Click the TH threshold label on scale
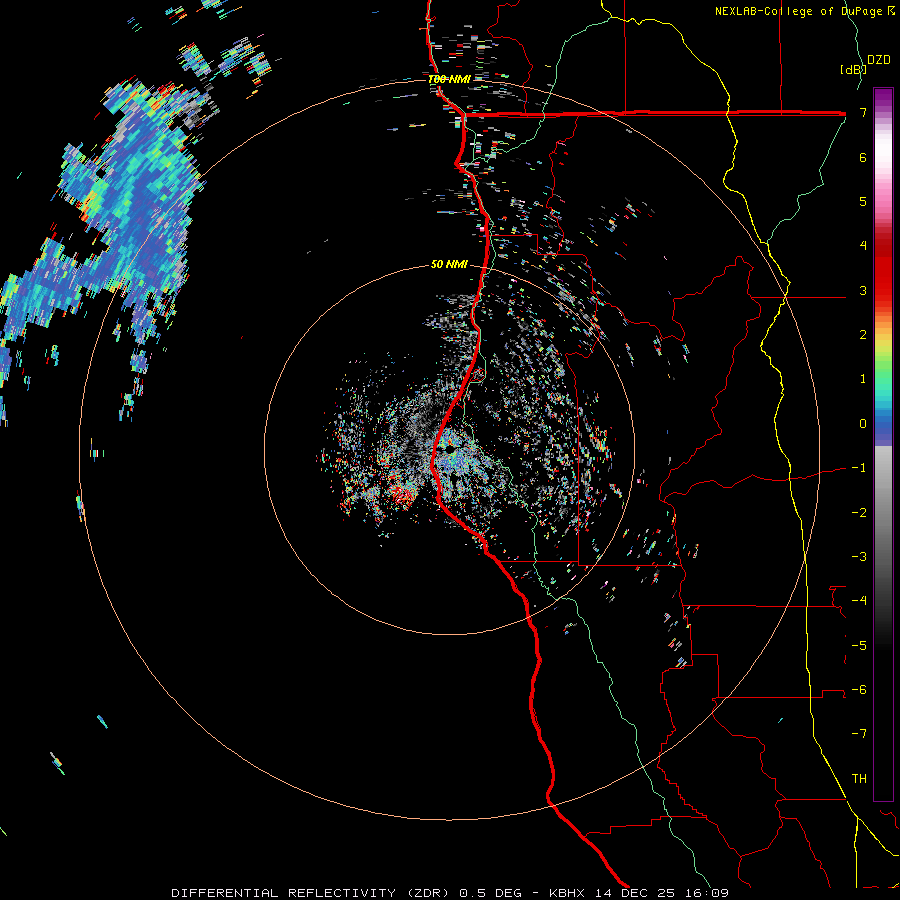Viewport: 900px width, 900px height. [859, 779]
